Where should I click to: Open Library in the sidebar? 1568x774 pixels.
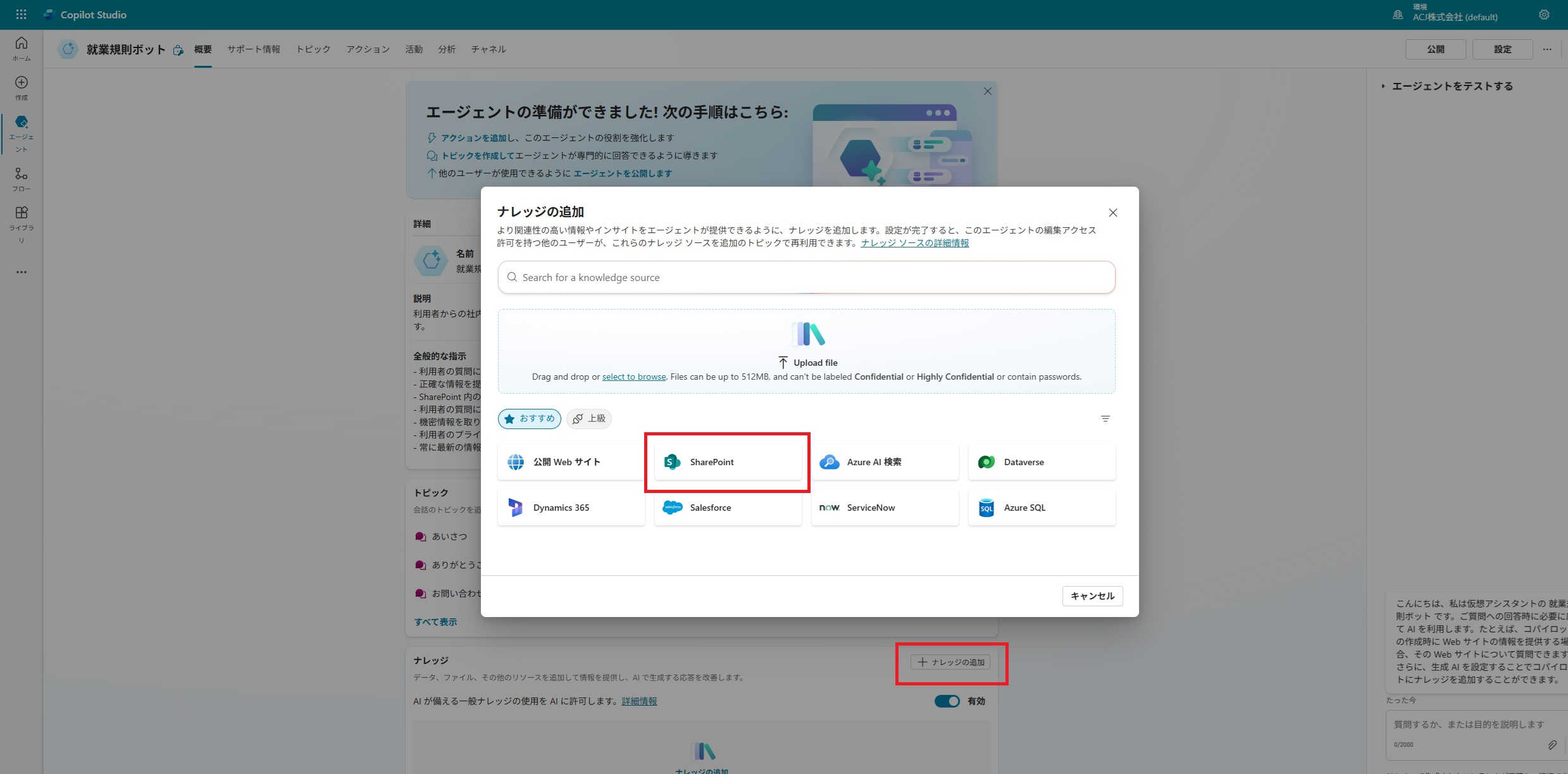pos(22,224)
